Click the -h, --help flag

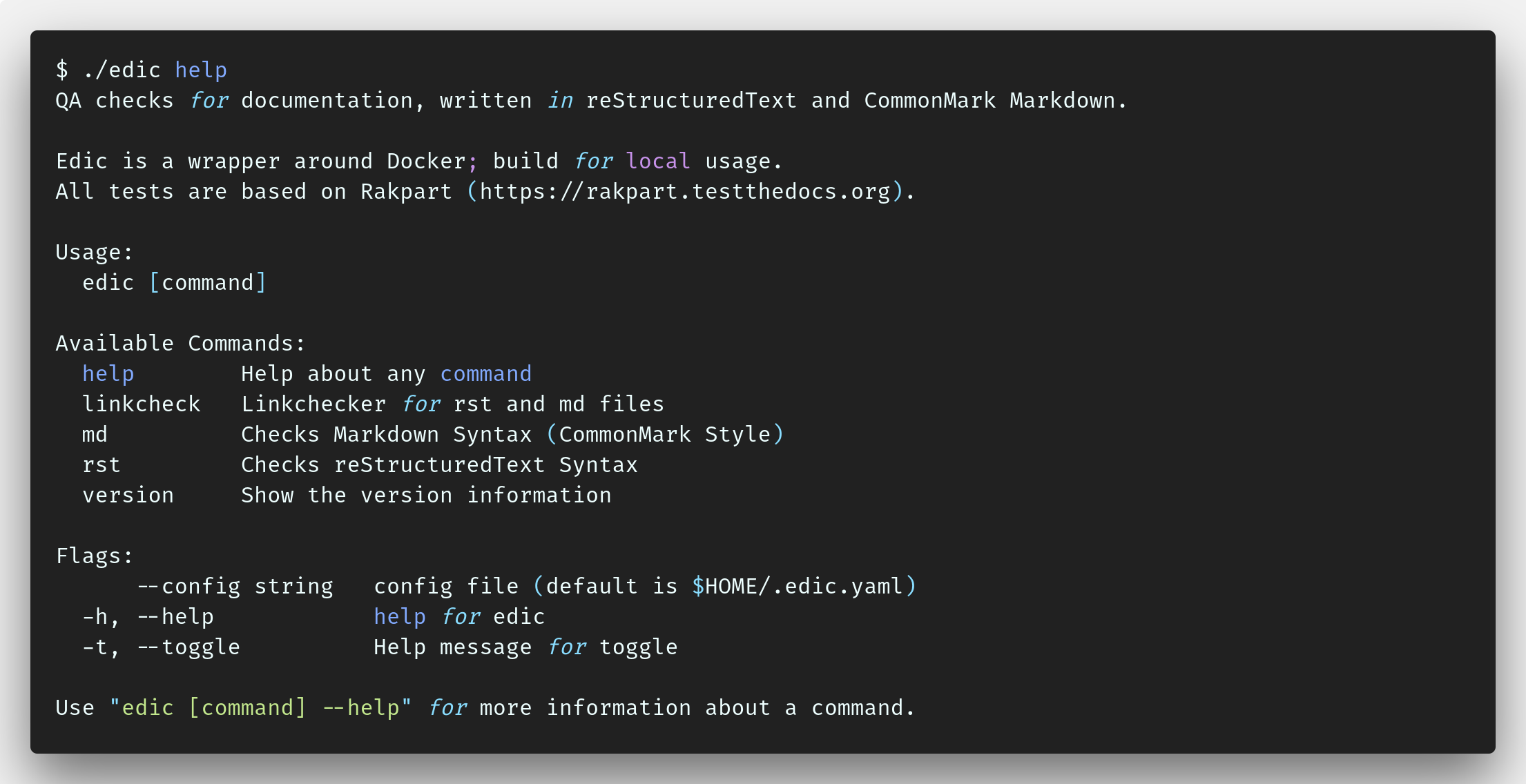(148, 616)
